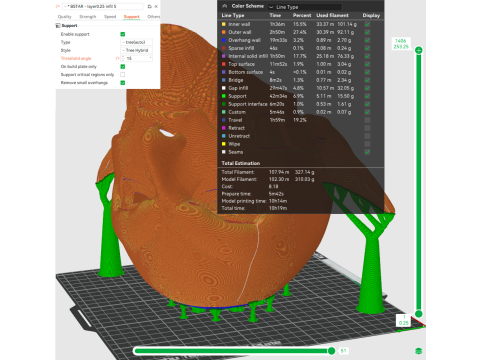
Task: Collapse the Color Scheme panel arrow icon
Action: pos(225,6)
